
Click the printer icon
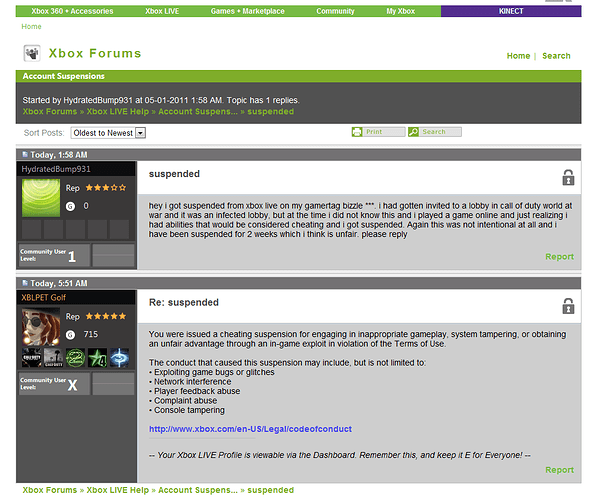357,132
